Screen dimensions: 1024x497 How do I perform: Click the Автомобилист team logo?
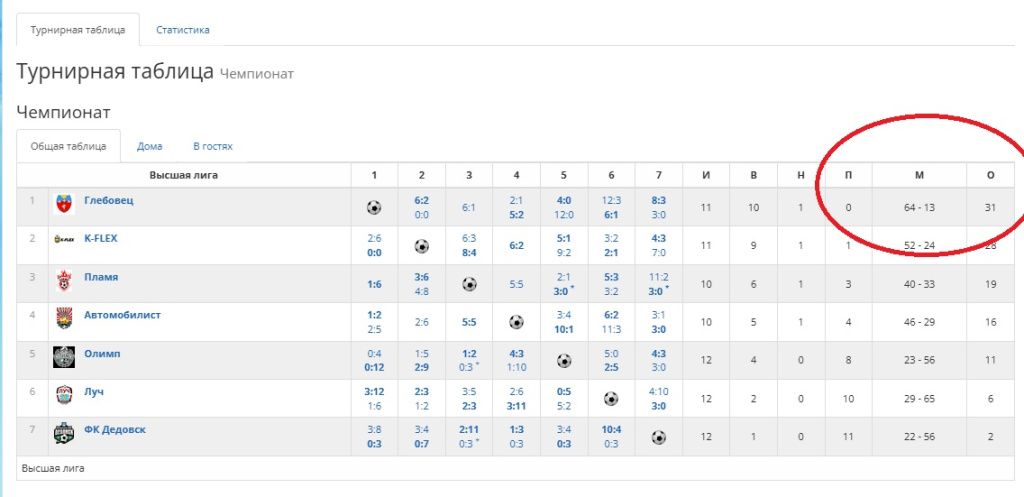(64, 319)
